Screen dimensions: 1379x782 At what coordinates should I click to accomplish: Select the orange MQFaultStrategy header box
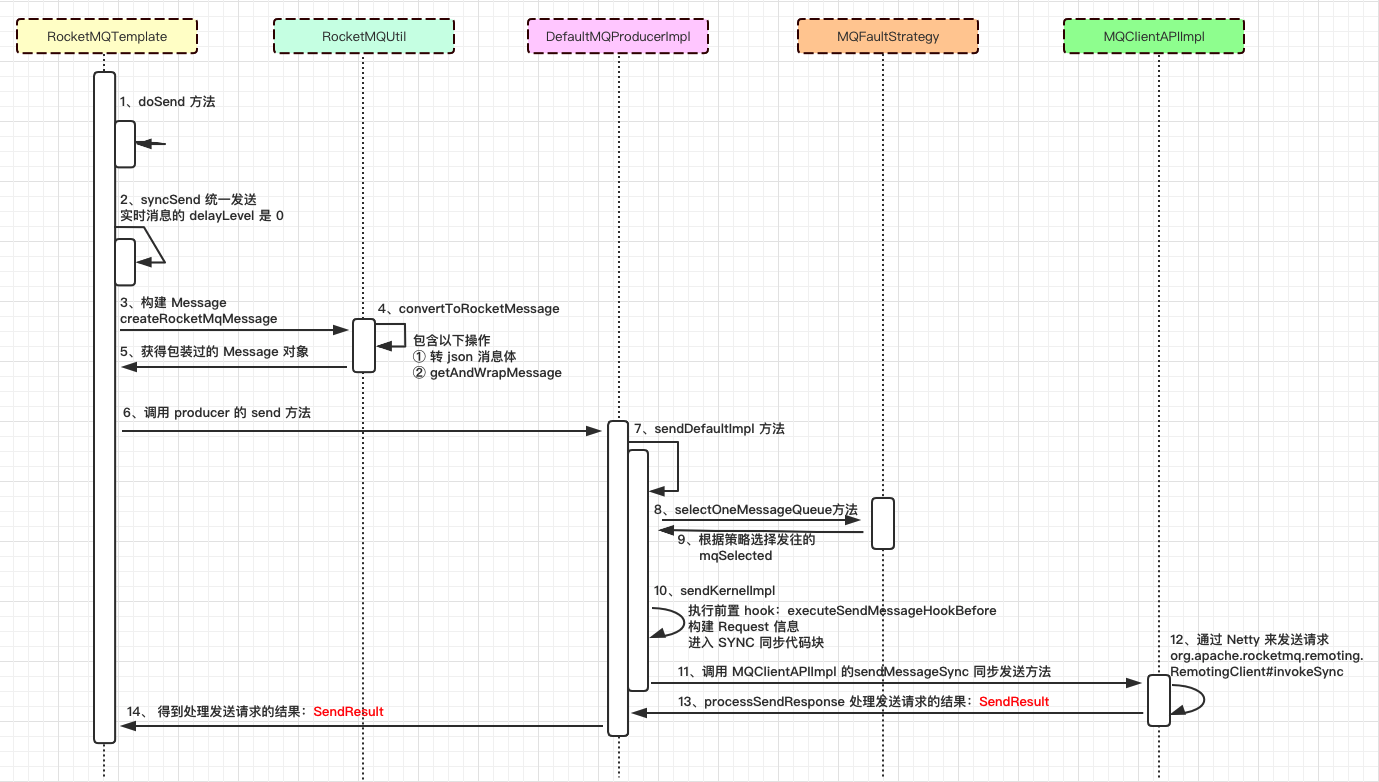pyautogui.click(x=888, y=36)
